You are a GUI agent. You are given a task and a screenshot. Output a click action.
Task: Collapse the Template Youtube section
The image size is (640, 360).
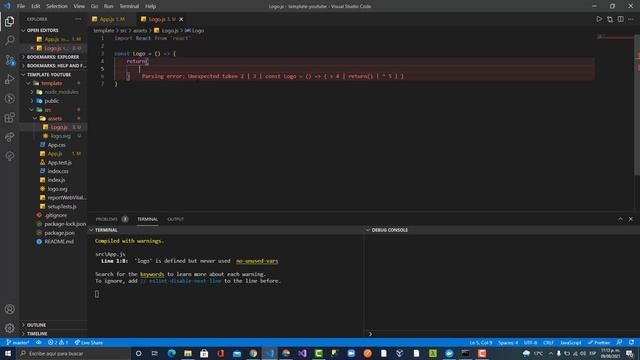click(x=49, y=75)
